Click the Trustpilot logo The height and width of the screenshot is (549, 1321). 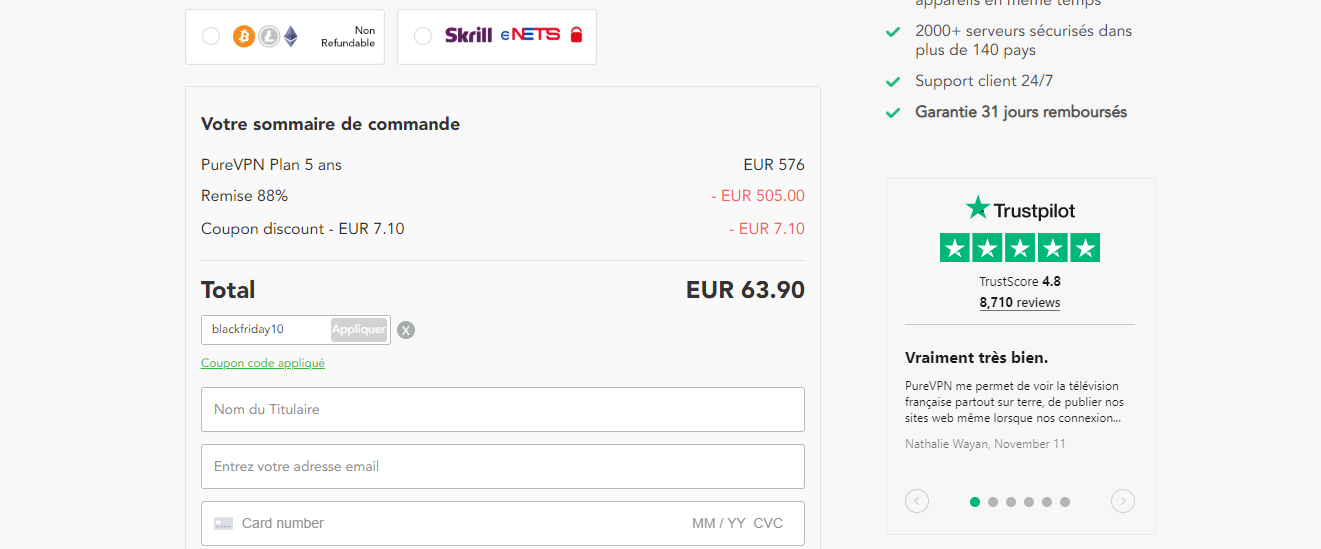(x=1020, y=209)
